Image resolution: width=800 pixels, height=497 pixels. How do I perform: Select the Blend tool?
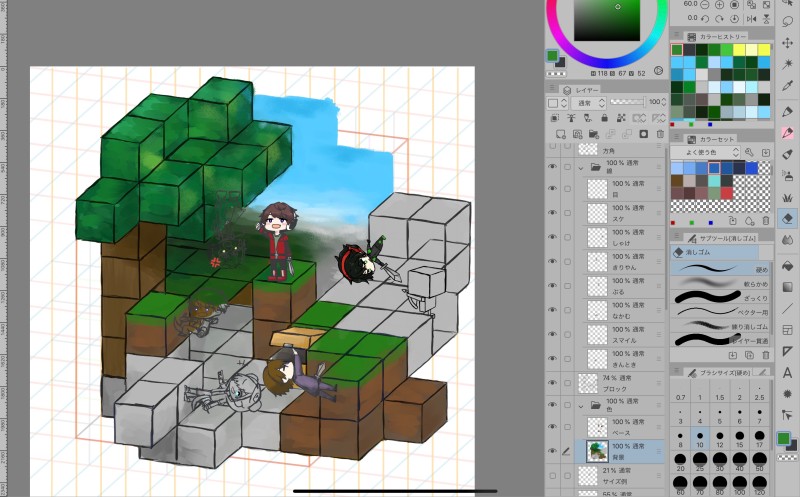[787, 240]
